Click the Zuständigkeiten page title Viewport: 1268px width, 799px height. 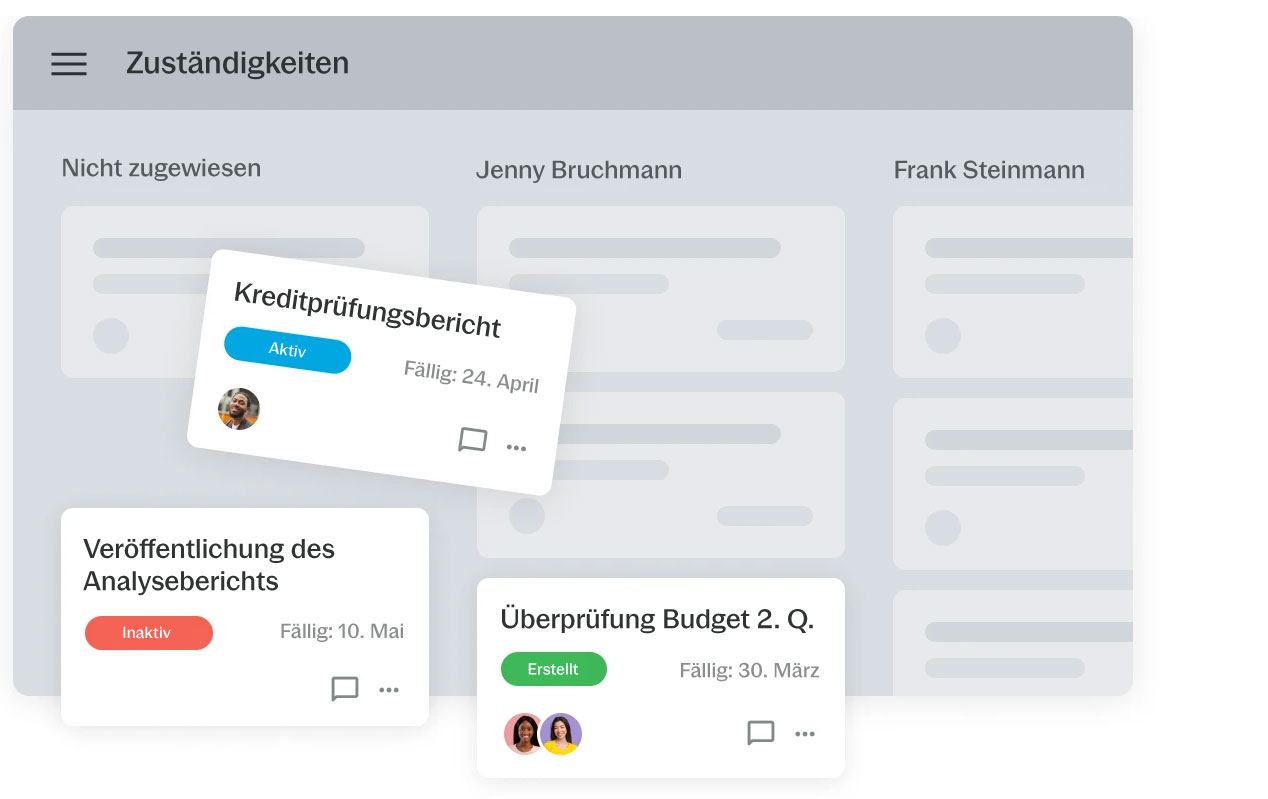[237, 63]
